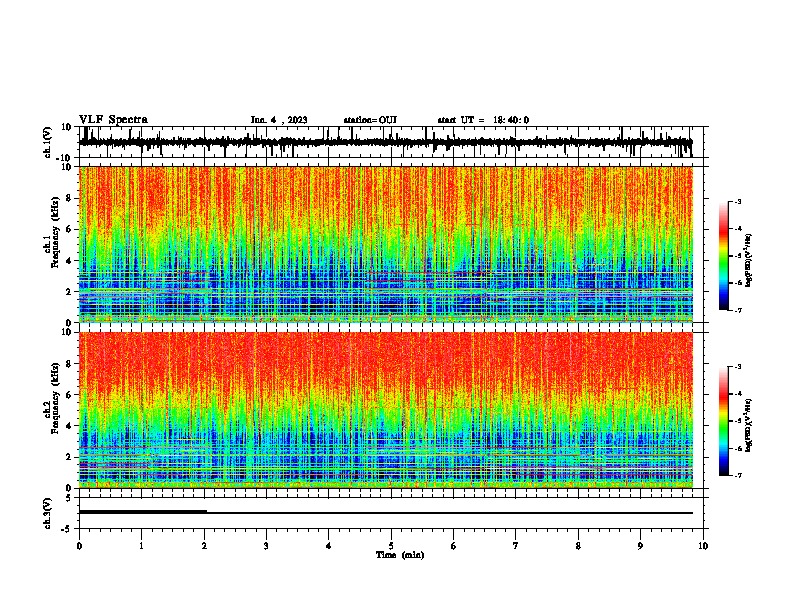Click time axis tick label '4'

pyautogui.click(x=329, y=546)
